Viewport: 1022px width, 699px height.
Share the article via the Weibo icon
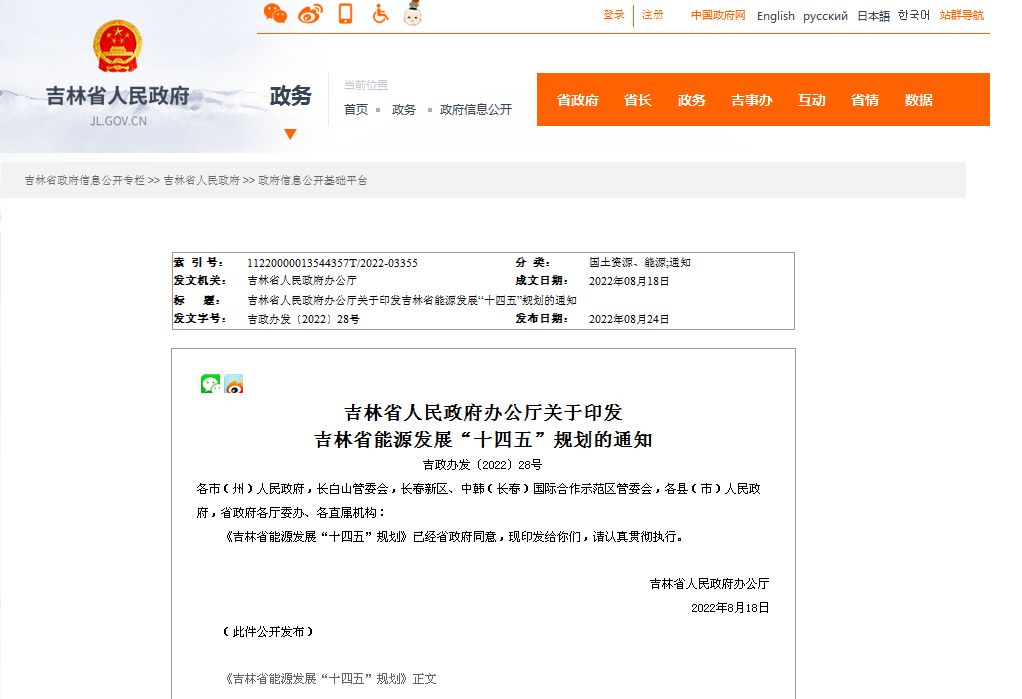233,383
